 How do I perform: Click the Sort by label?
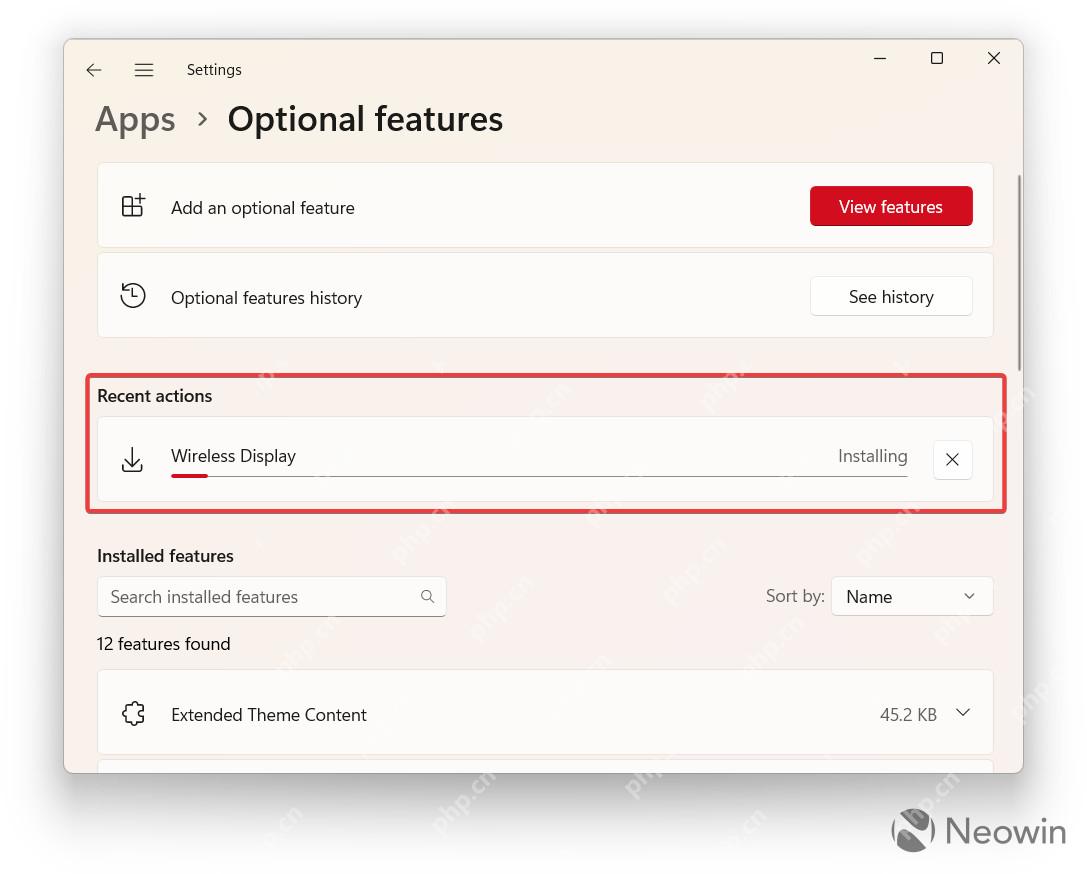tap(795, 596)
